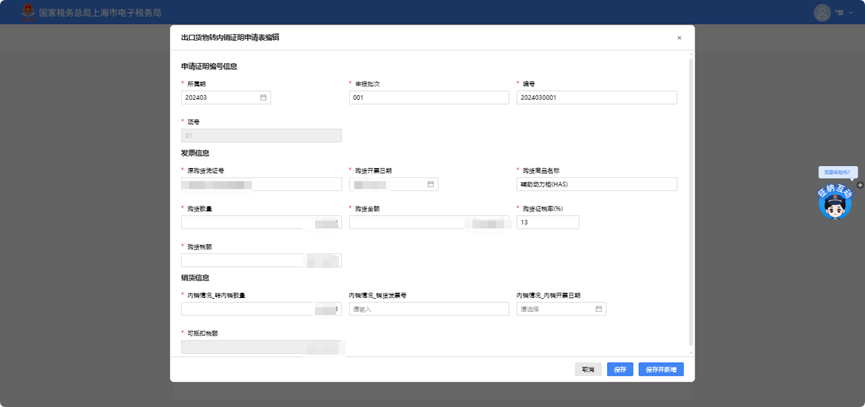Open the 内销开票日期 date picker
The image size is (865, 407).
555,309
